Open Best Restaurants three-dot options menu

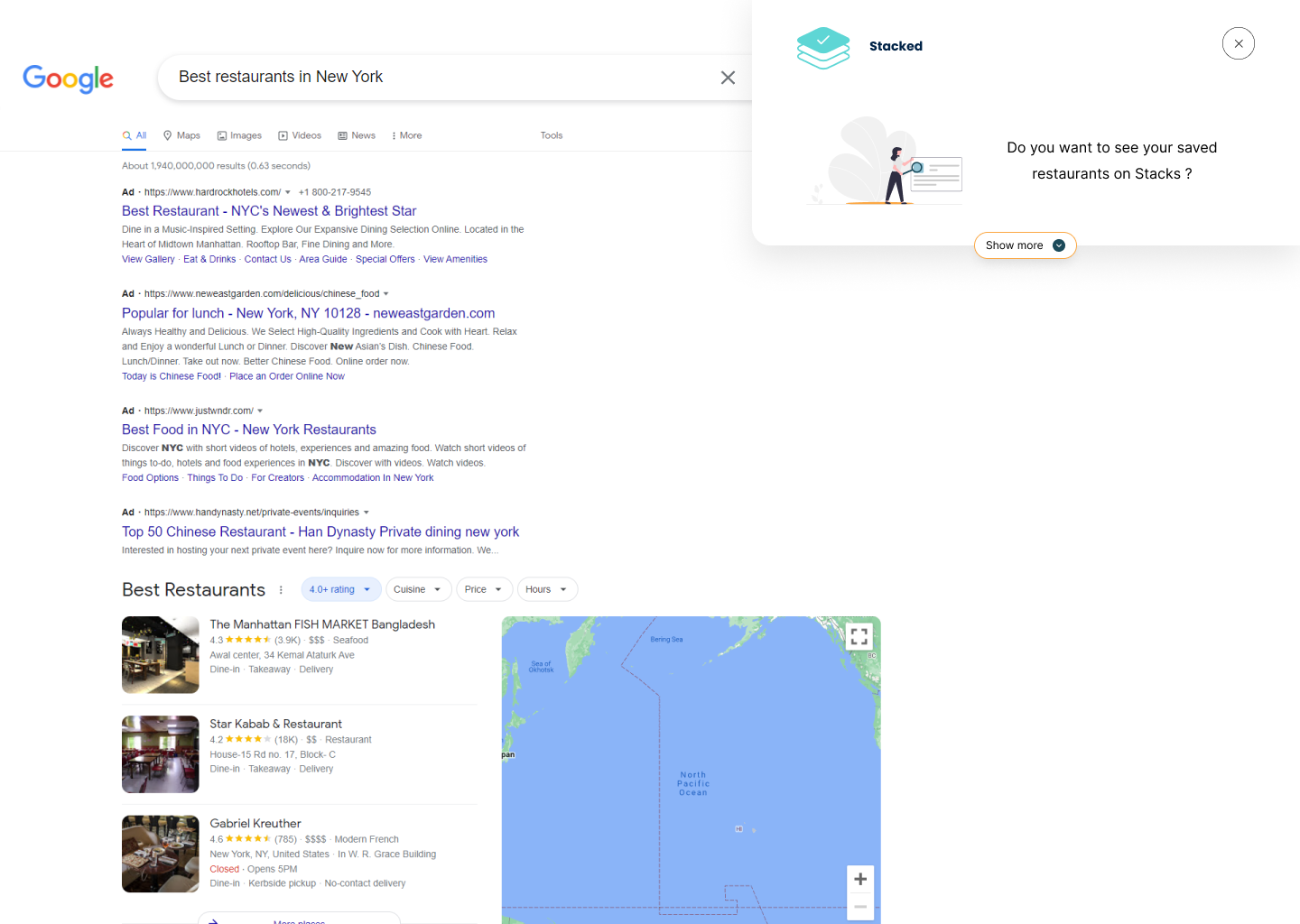(x=281, y=590)
